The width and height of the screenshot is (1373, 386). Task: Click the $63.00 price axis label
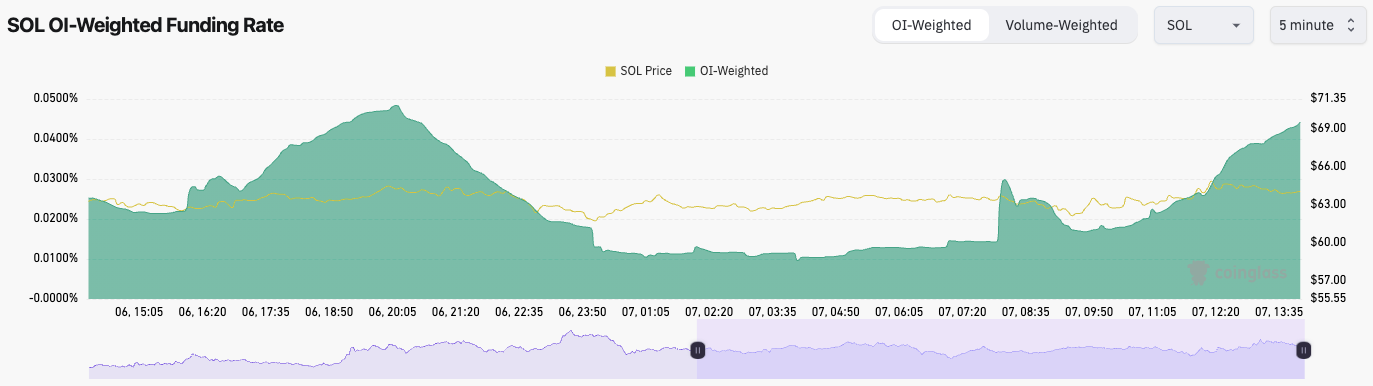point(1327,204)
